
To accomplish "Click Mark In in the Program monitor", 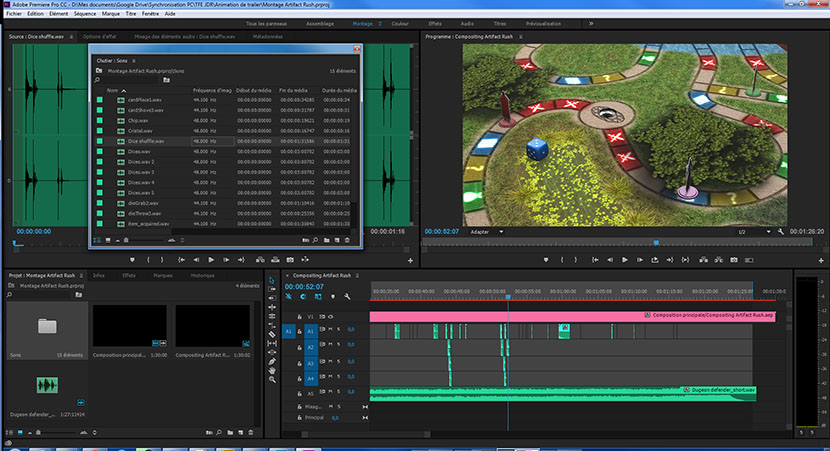I will click(x=562, y=260).
